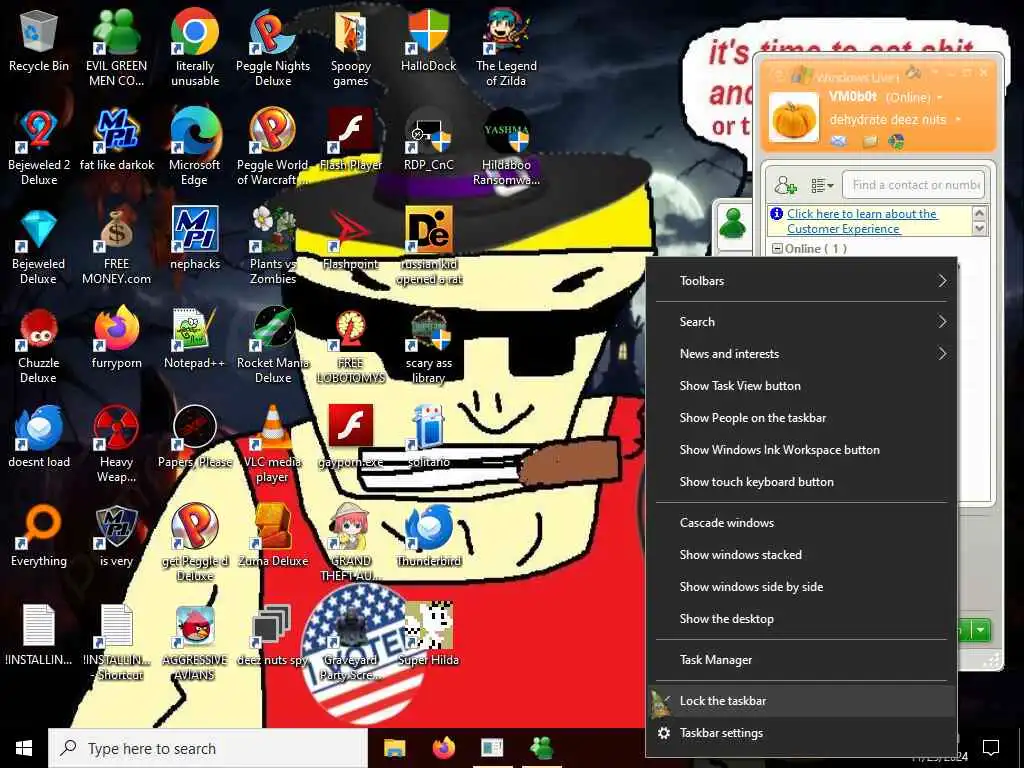Viewport: 1024px width, 768px height.
Task: Toggle Show Windows Ink Workspace button
Action: click(801, 450)
